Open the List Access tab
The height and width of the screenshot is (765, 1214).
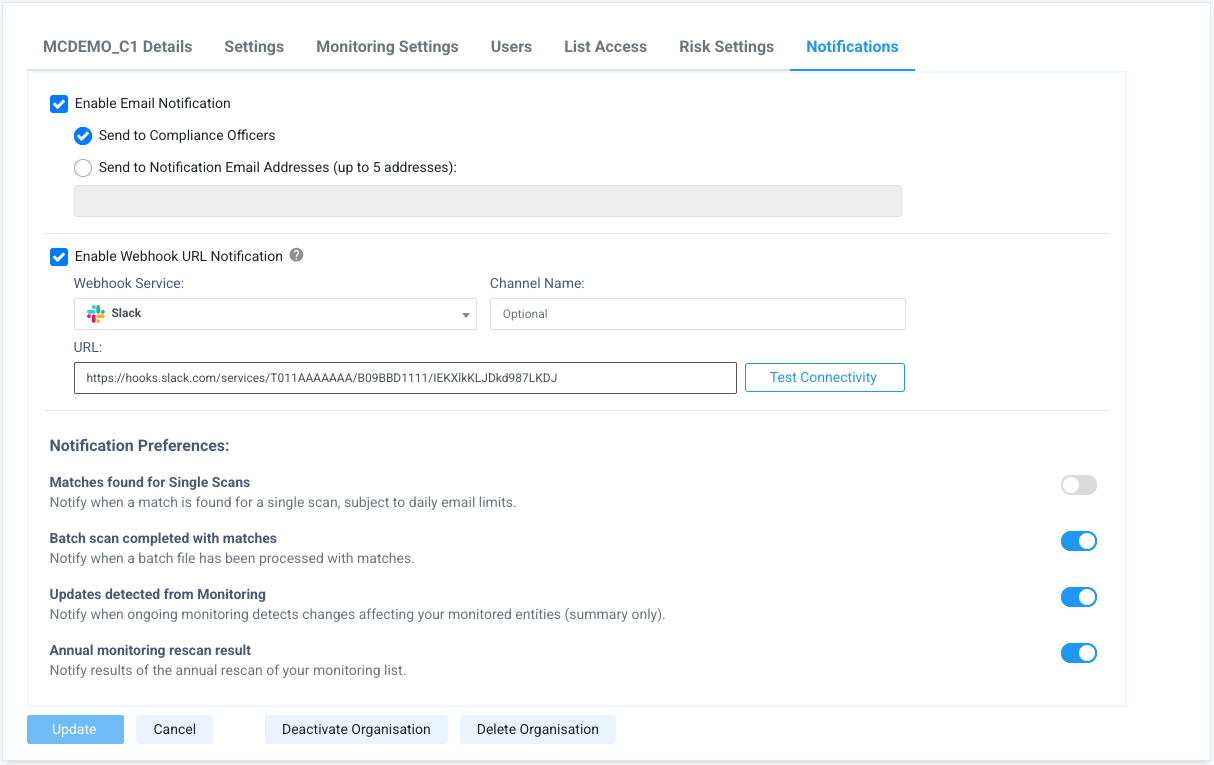605,47
